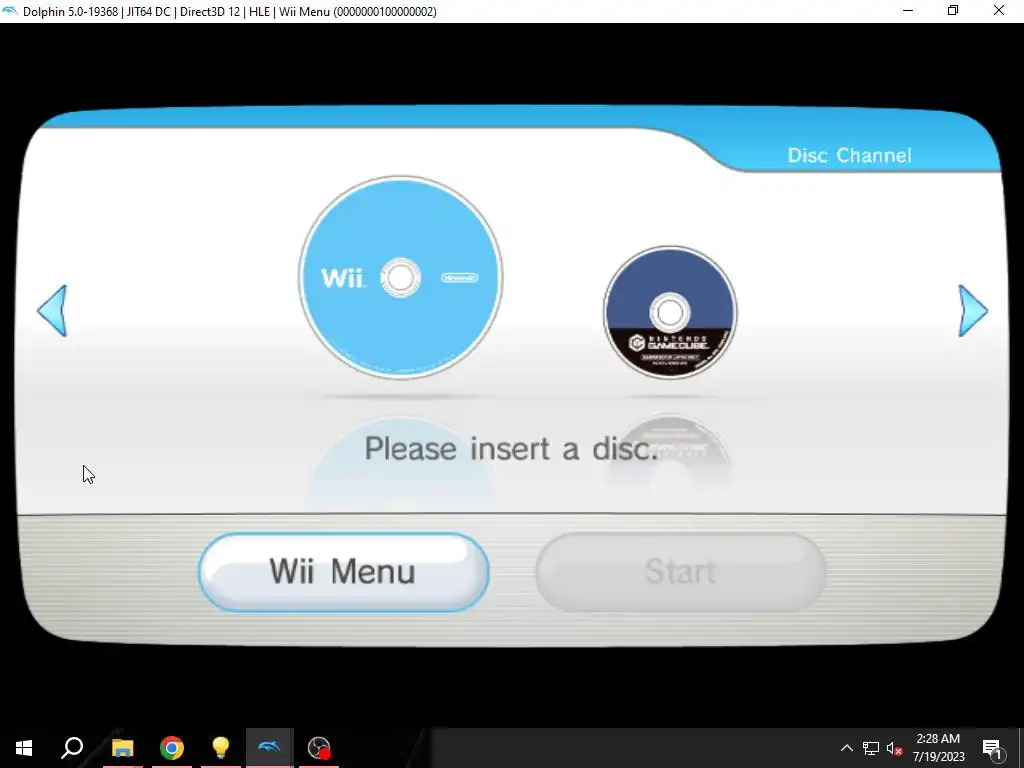Open network status tray icon

pos(871,748)
